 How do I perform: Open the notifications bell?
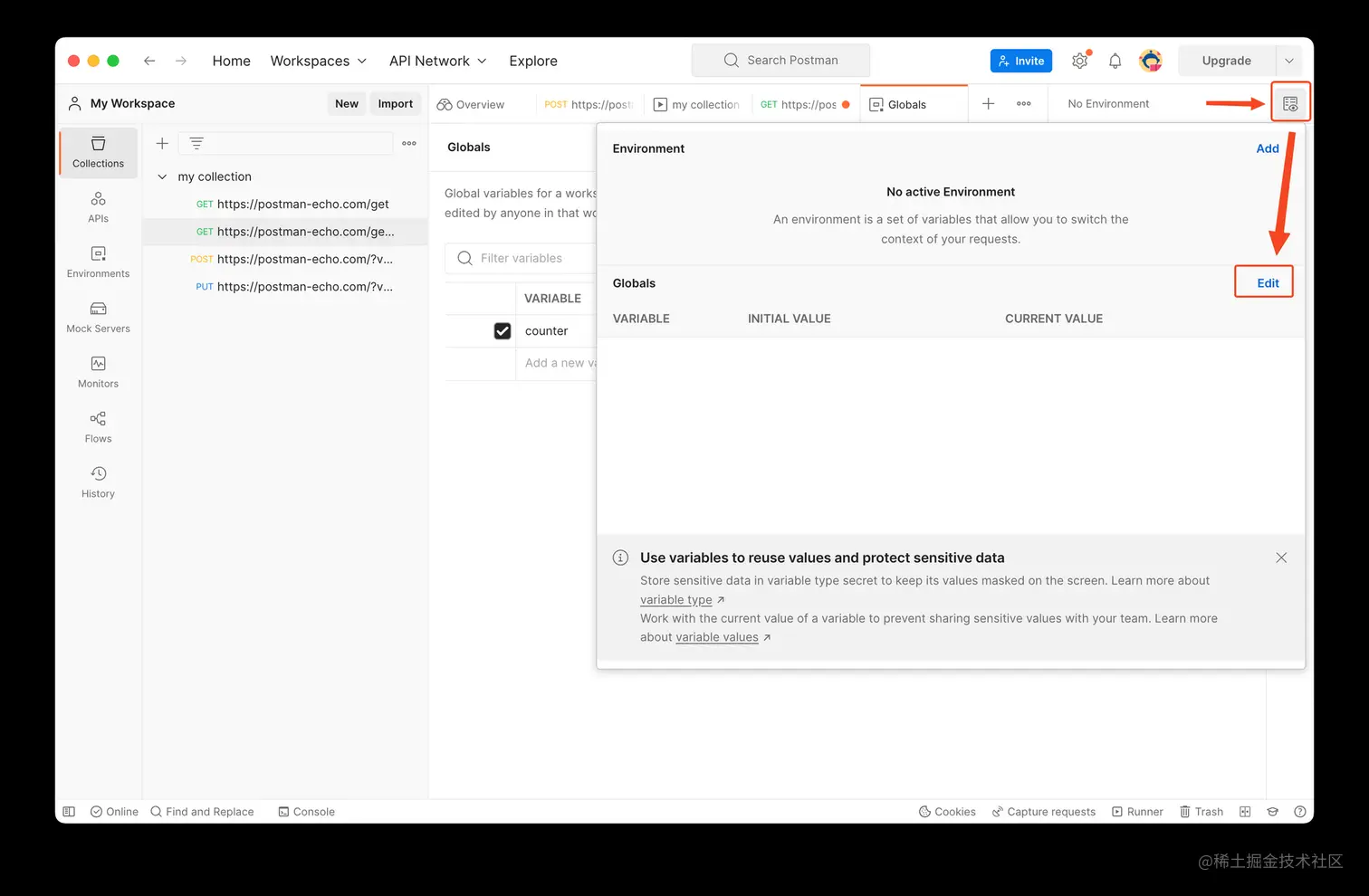pos(1115,61)
